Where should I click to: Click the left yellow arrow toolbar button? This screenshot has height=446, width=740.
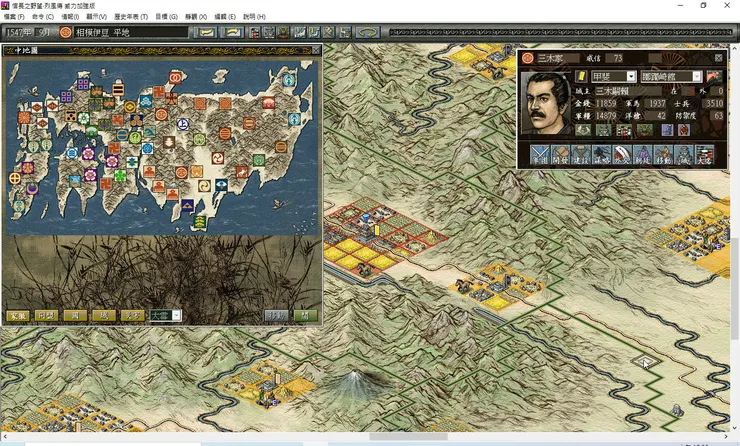(x=205, y=32)
